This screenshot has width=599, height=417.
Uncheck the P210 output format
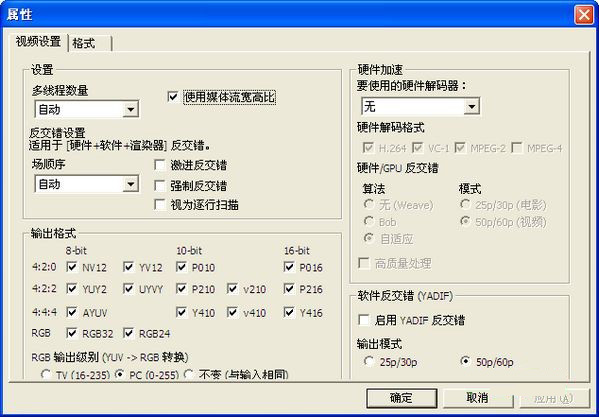click(181, 289)
